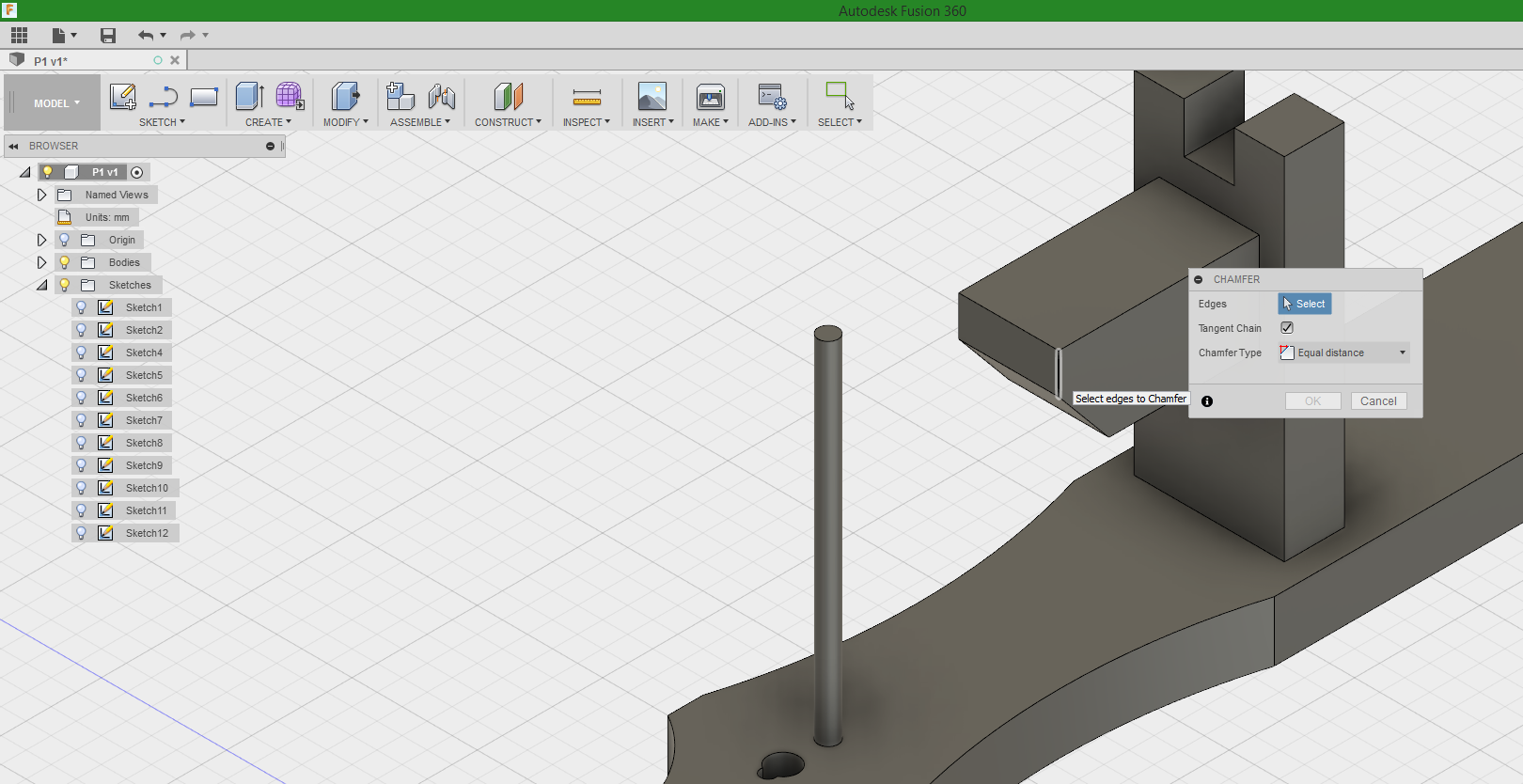Open the INSERT menu

pyautogui.click(x=653, y=122)
